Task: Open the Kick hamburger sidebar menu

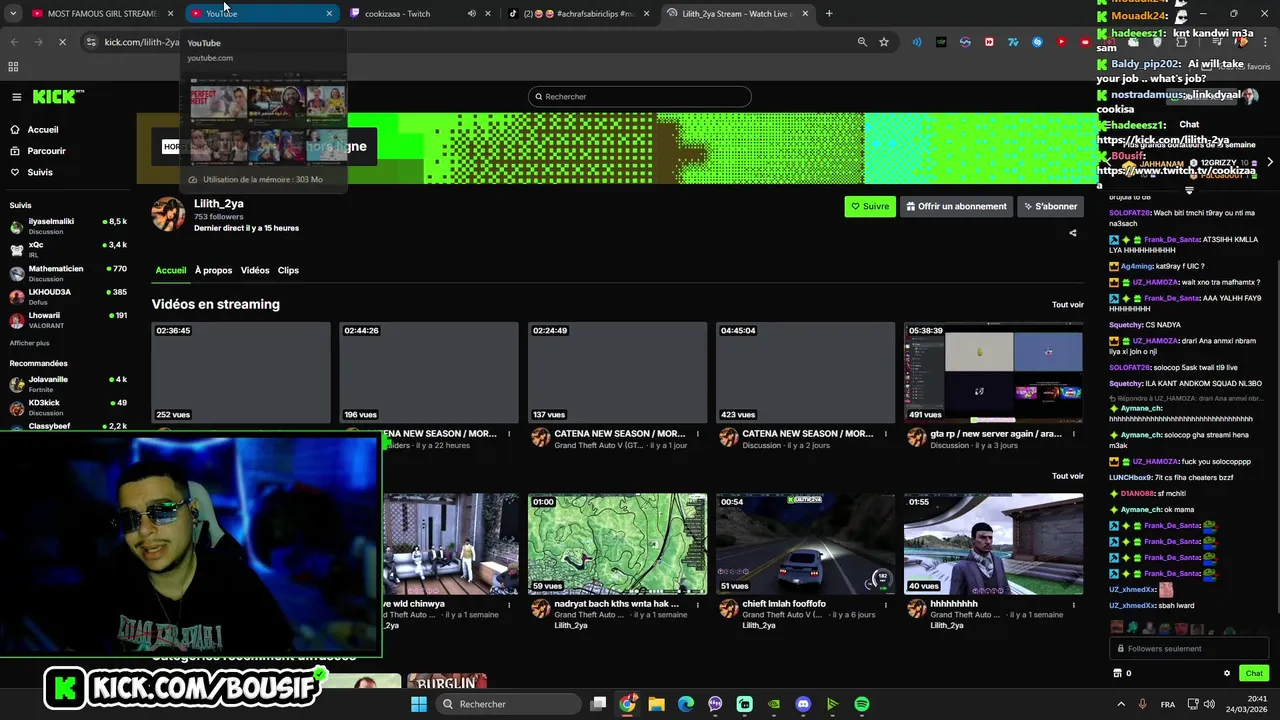Action: pos(17,97)
